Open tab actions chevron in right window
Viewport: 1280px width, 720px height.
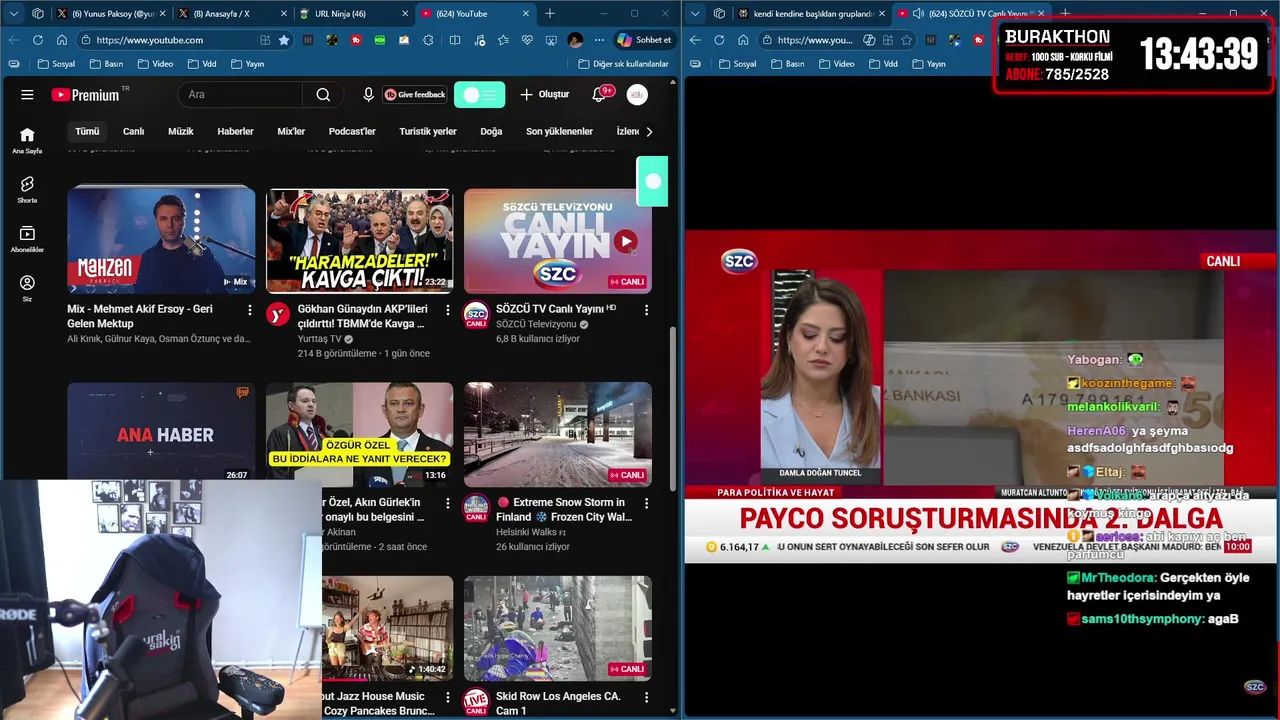(x=694, y=14)
